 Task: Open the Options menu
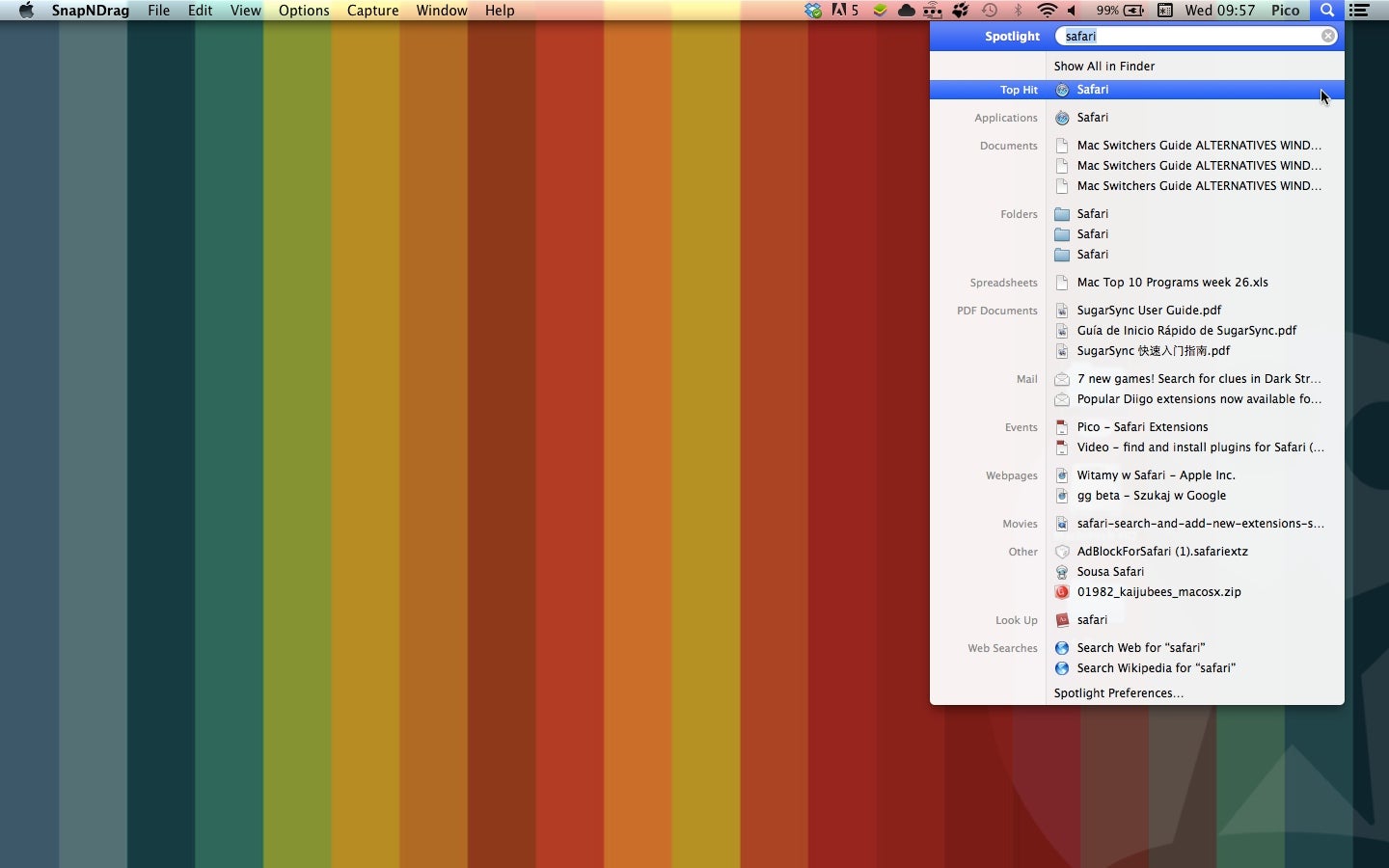pos(304,11)
